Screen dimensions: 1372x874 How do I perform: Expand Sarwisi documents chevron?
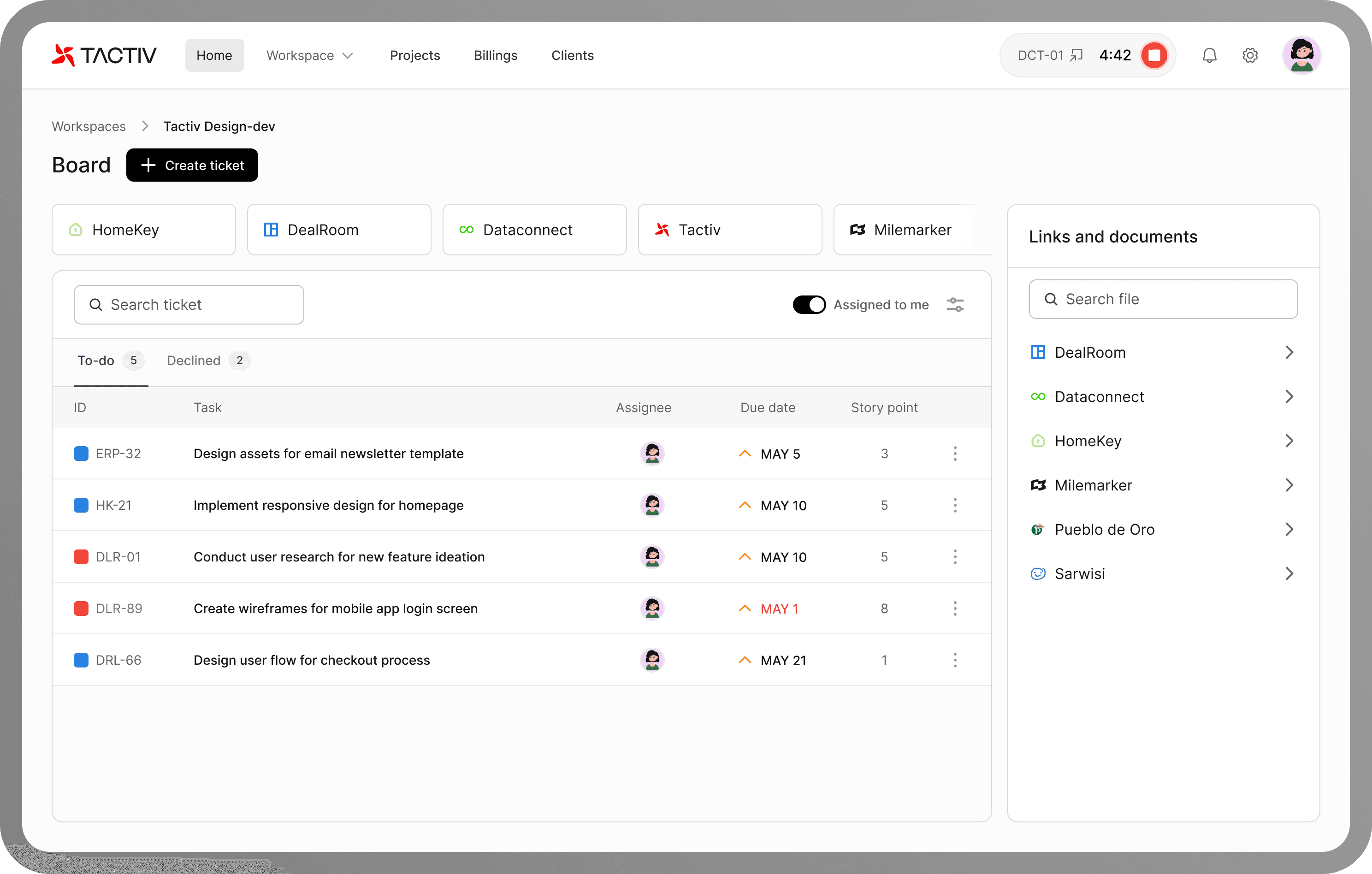tap(1289, 574)
